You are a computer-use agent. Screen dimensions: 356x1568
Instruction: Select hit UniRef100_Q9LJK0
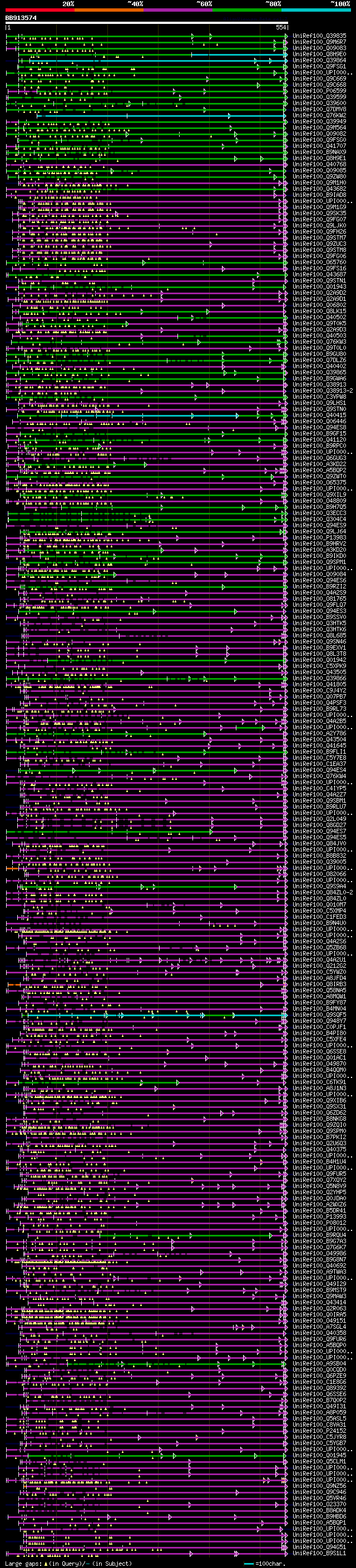point(319,225)
